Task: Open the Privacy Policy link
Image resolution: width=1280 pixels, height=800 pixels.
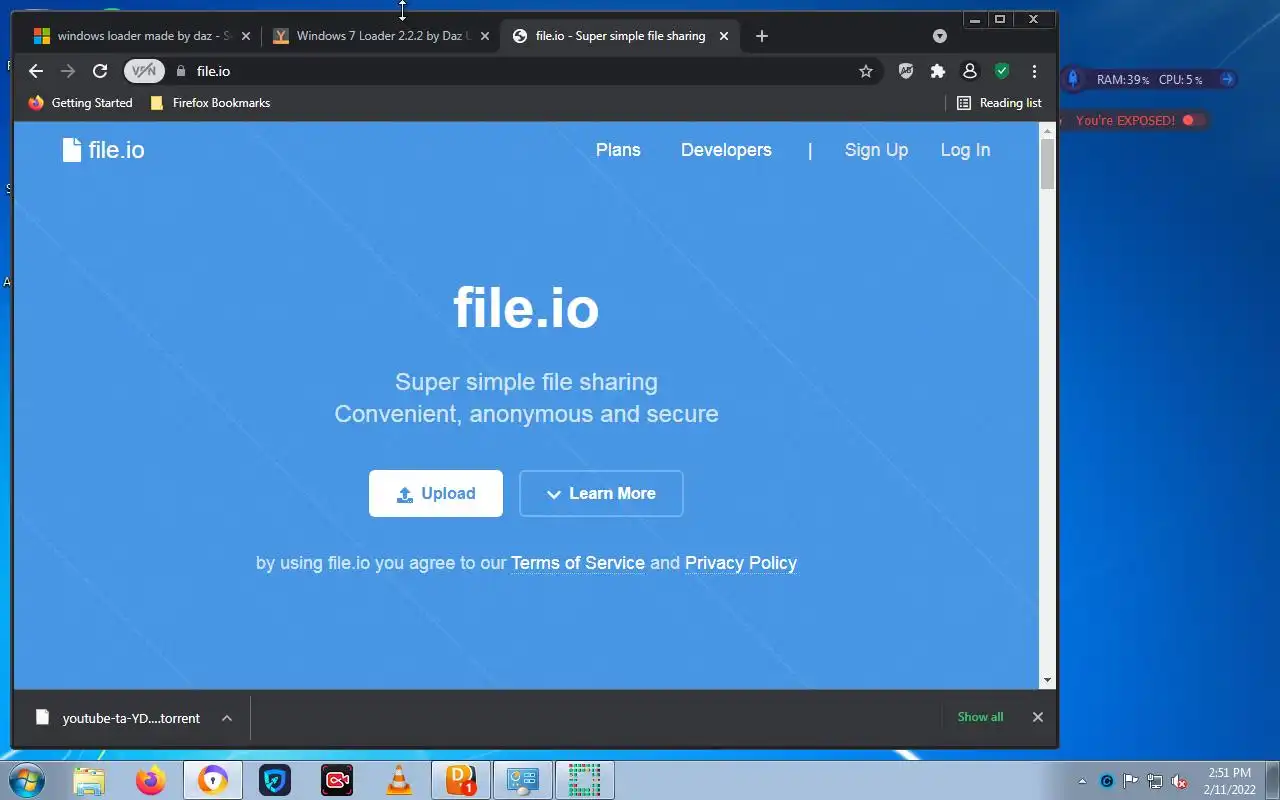Action: [741, 563]
